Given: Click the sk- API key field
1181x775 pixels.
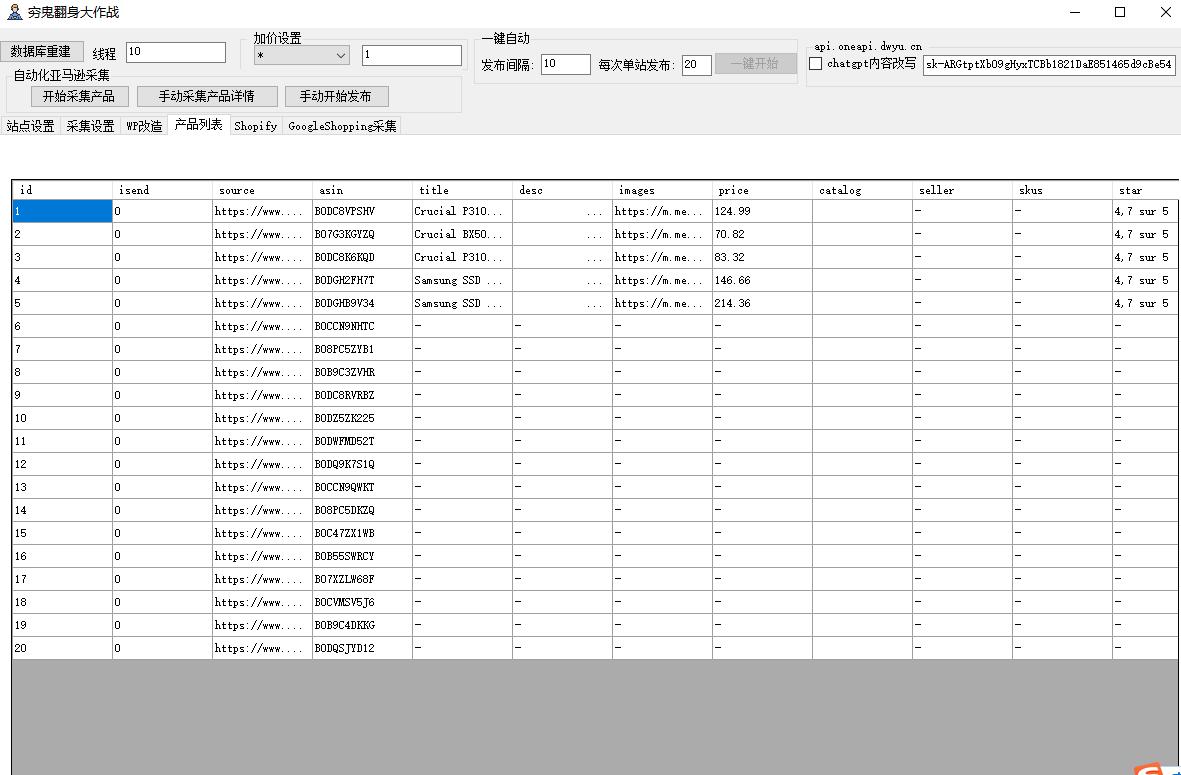Looking at the screenshot, I should point(1049,64).
